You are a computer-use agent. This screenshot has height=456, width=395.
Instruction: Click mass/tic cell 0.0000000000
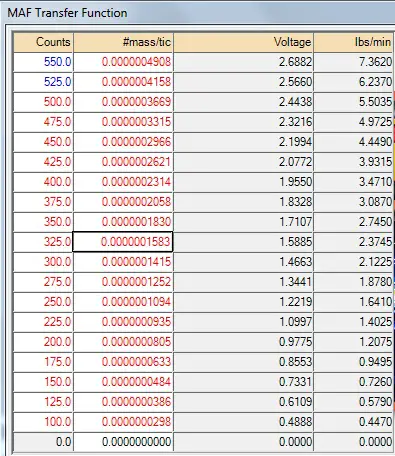(123, 442)
